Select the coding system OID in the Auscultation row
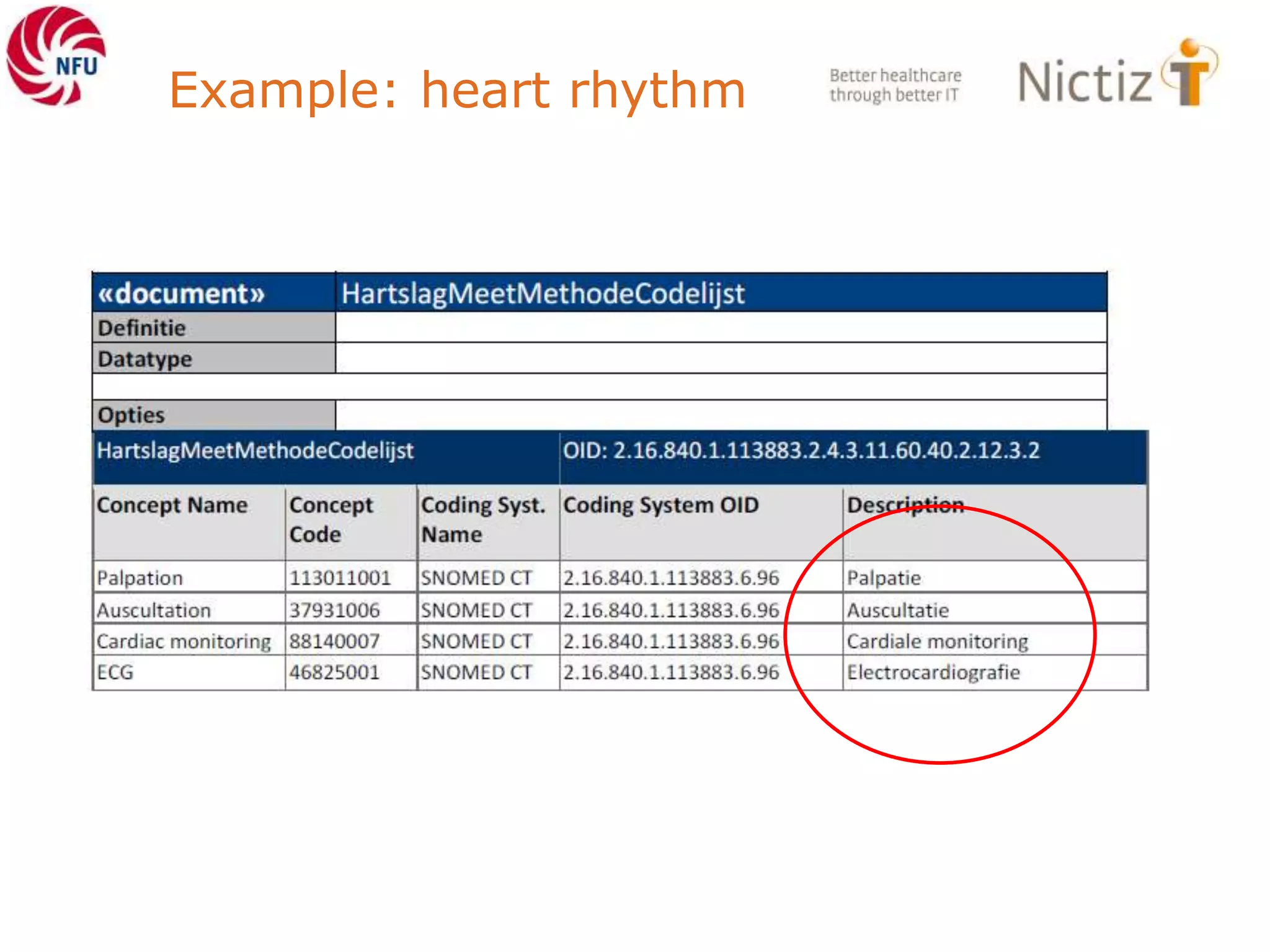The height and width of the screenshot is (952, 1270). coord(701,609)
